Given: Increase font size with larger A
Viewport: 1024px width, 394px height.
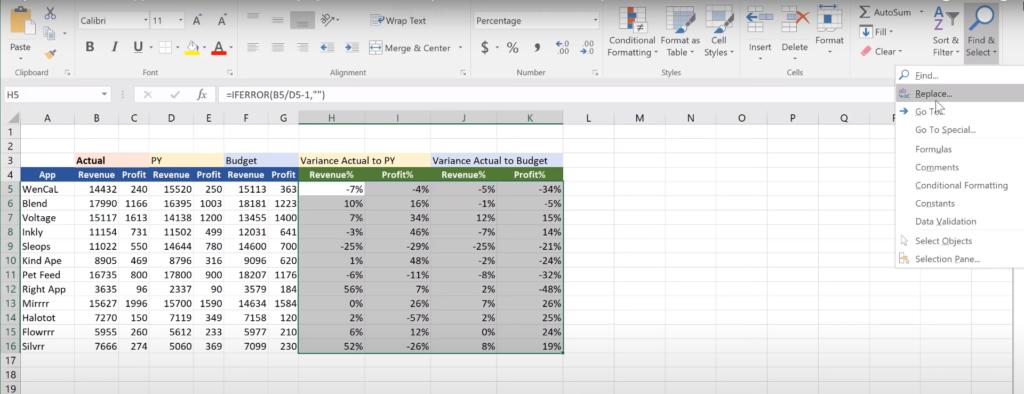Looking at the screenshot, I should (x=197, y=21).
